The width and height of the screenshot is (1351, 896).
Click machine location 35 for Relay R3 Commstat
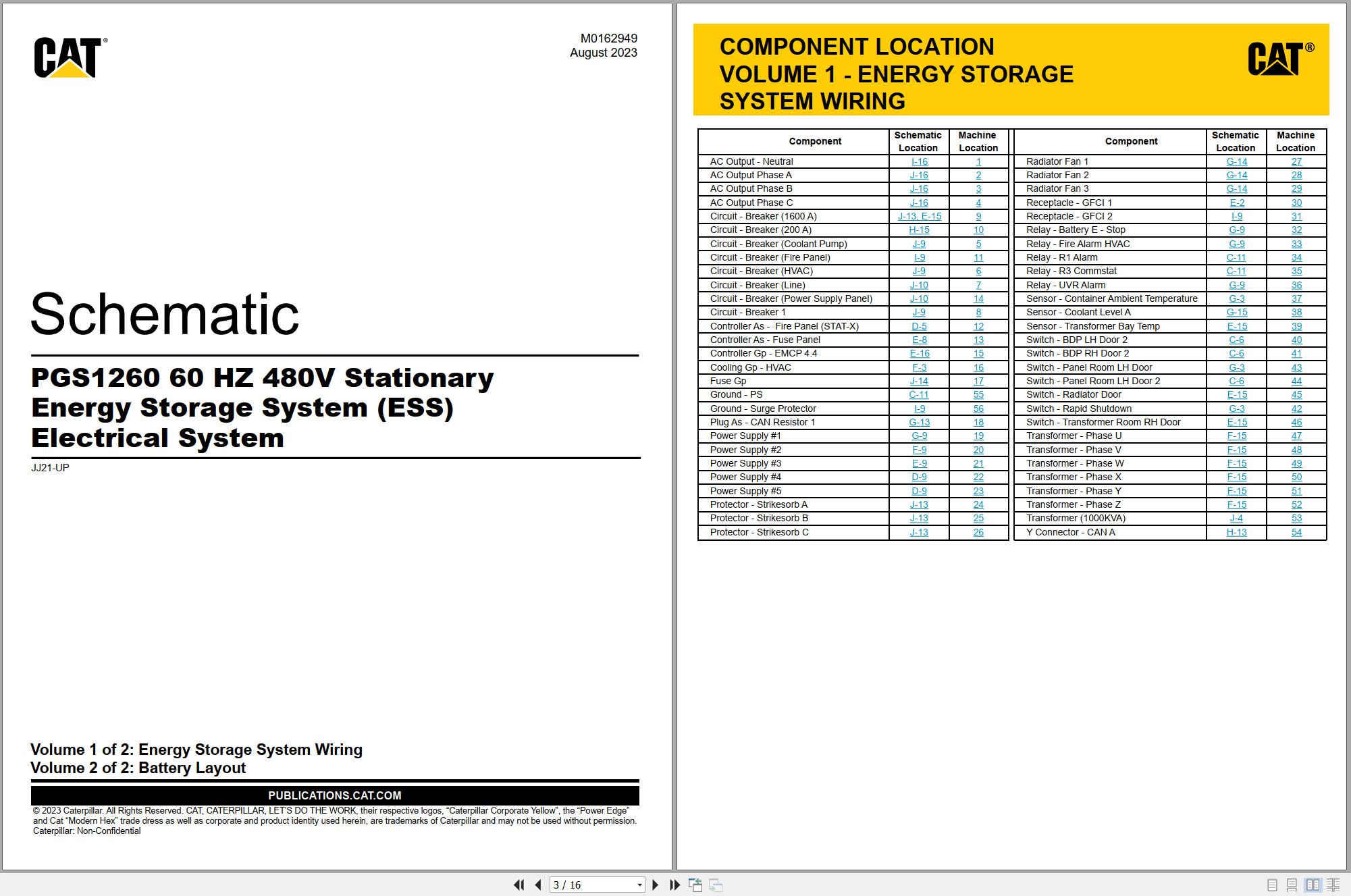(1296, 271)
